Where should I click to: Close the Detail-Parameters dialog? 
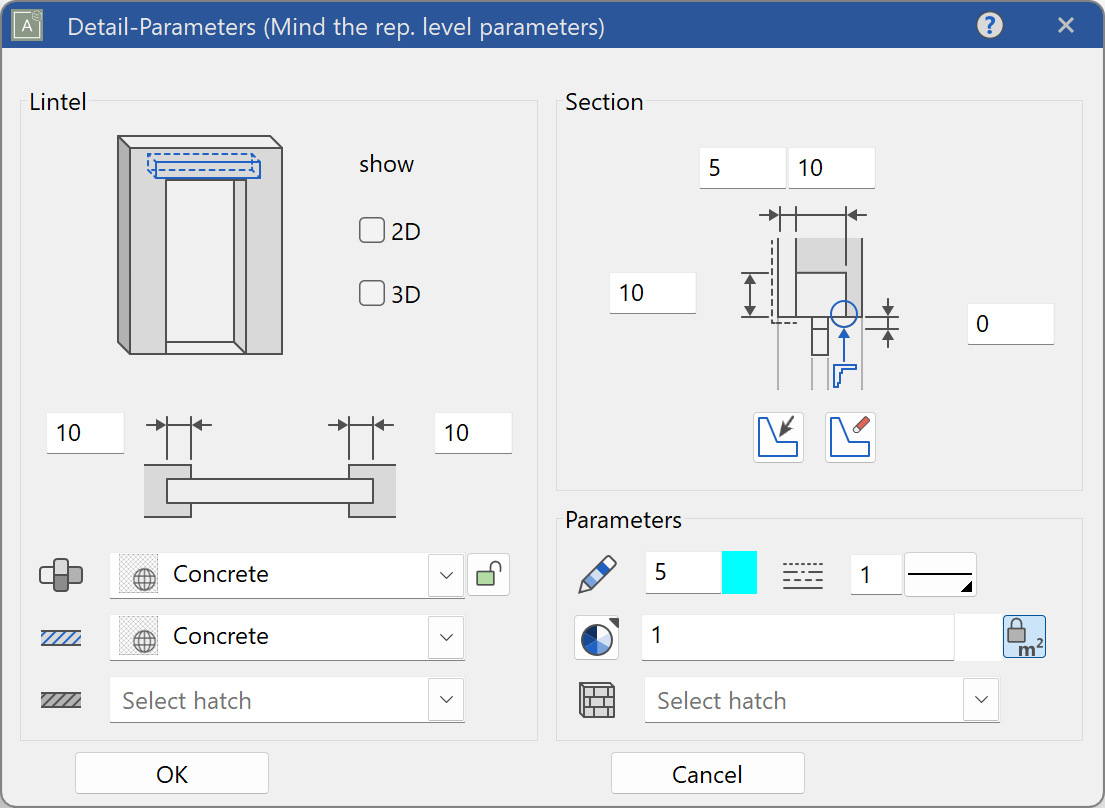click(1066, 26)
